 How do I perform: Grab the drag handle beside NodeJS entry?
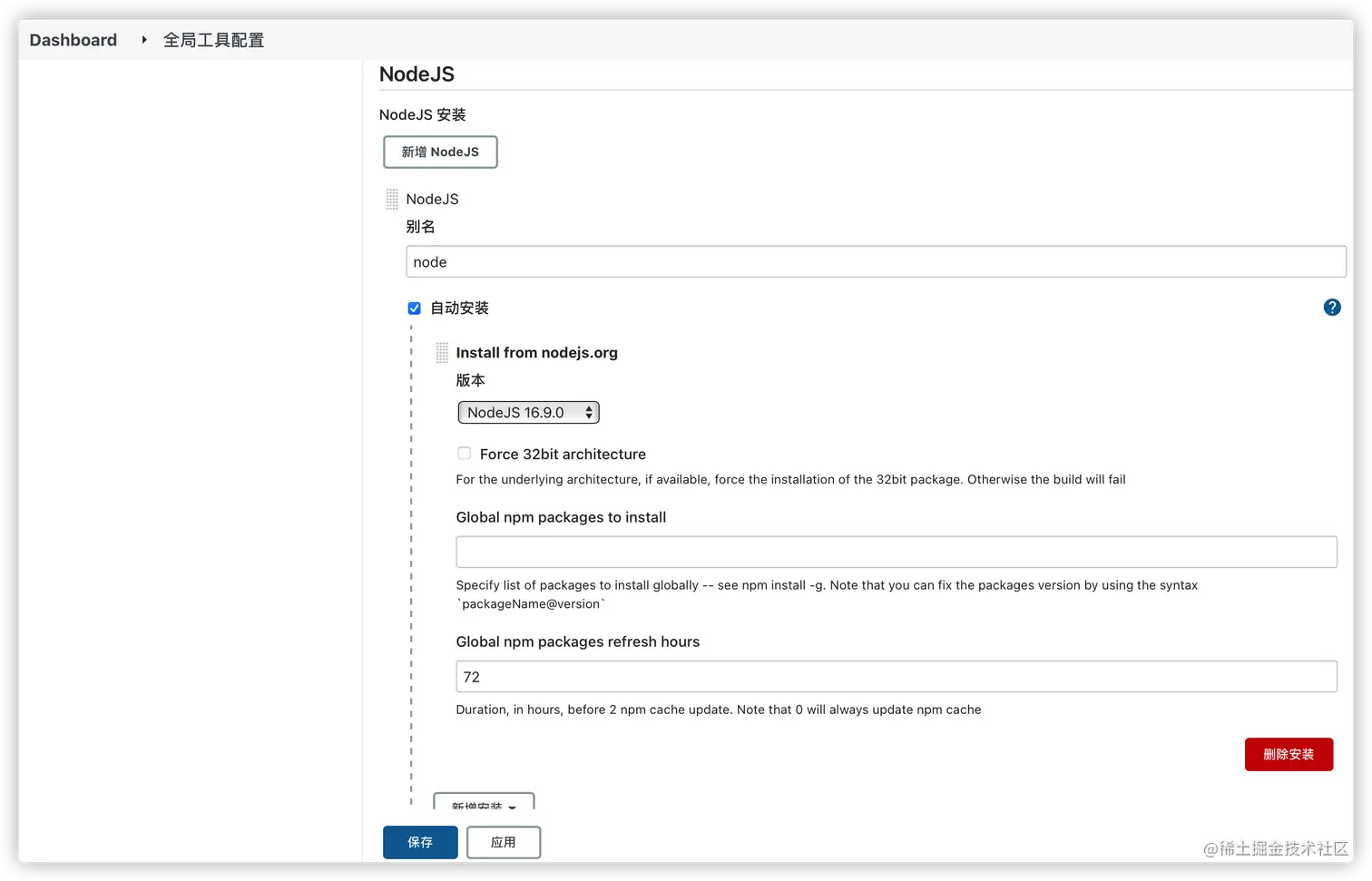[x=392, y=199]
